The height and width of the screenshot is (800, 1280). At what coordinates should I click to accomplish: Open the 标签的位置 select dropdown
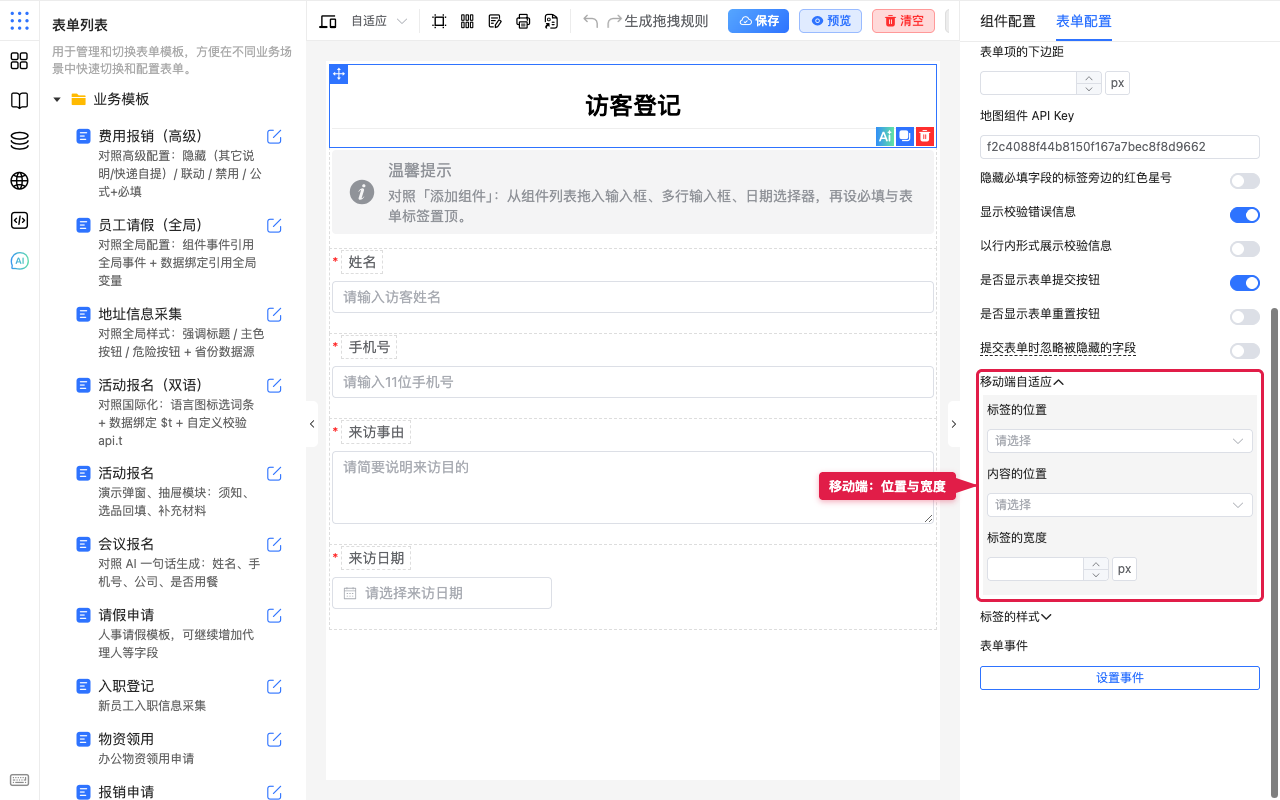pyautogui.click(x=1119, y=440)
